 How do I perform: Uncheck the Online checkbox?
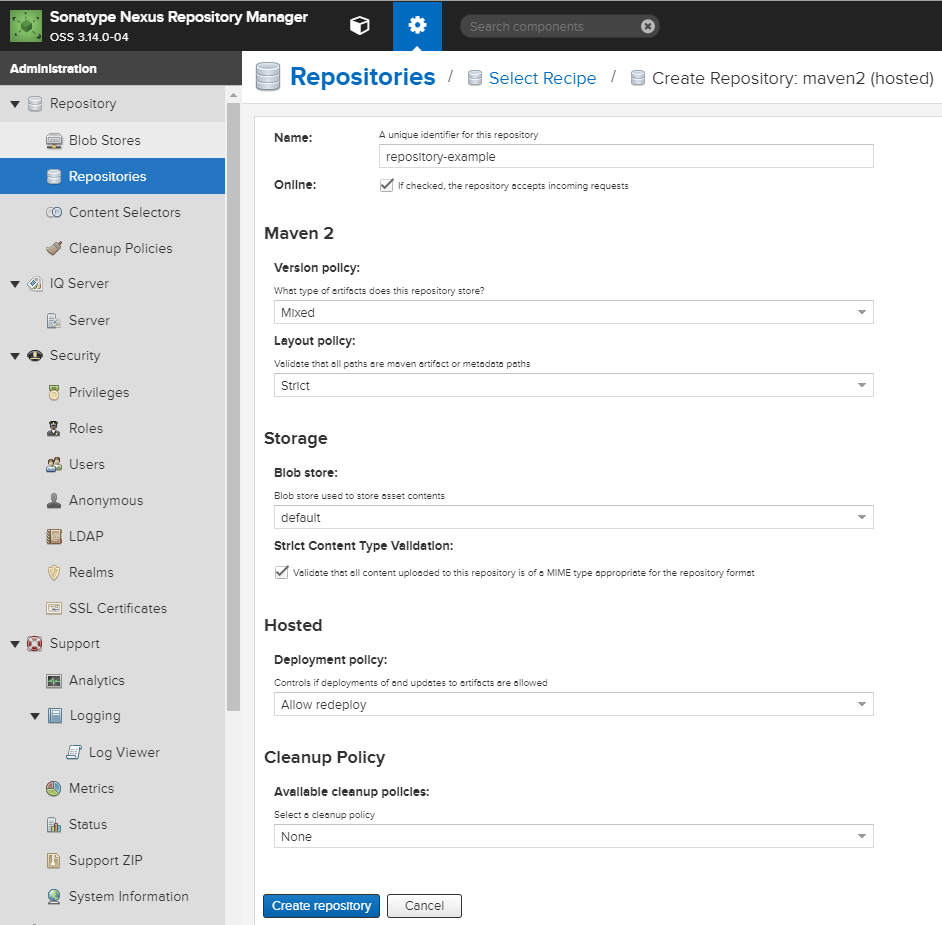(x=386, y=185)
